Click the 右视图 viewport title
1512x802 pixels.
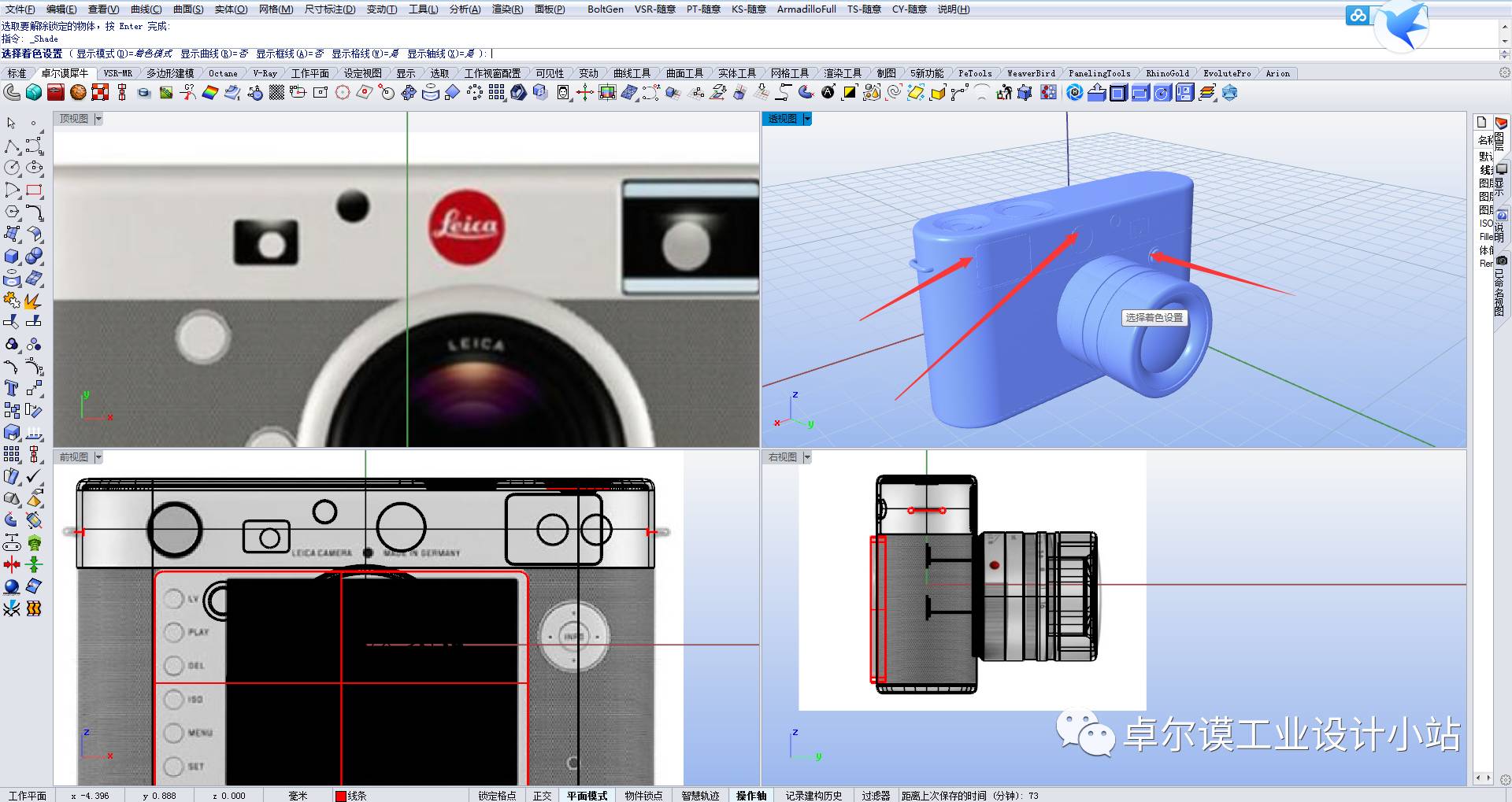tap(783, 457)
